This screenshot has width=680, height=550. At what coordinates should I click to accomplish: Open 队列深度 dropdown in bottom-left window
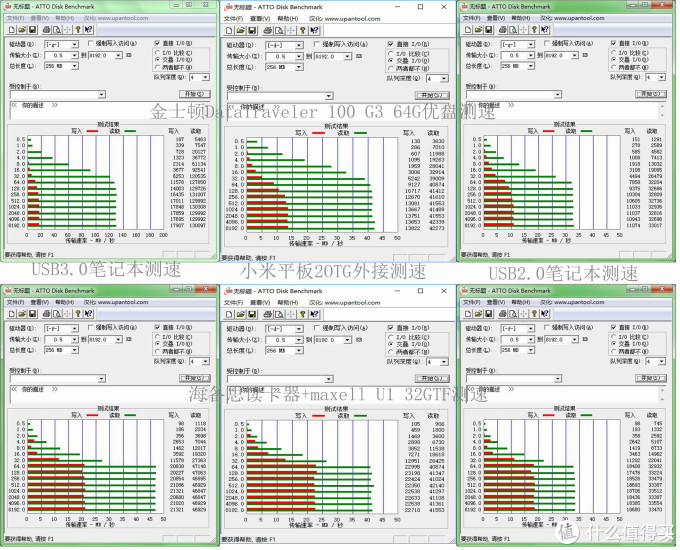pyautogui.click(x=206, y=361)
